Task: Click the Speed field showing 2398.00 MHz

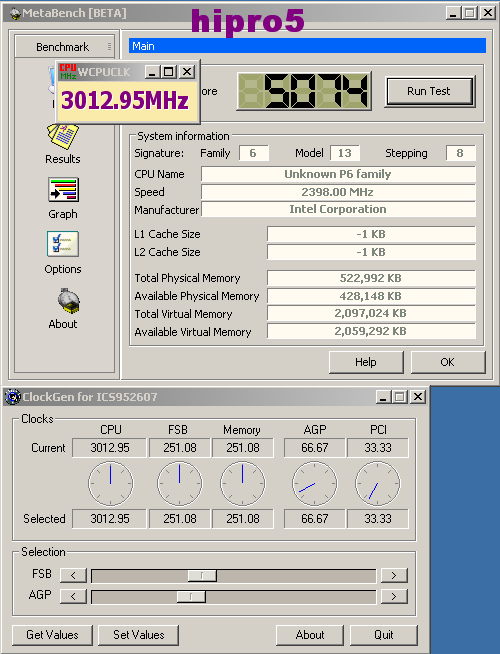Action: pos(338,192)
